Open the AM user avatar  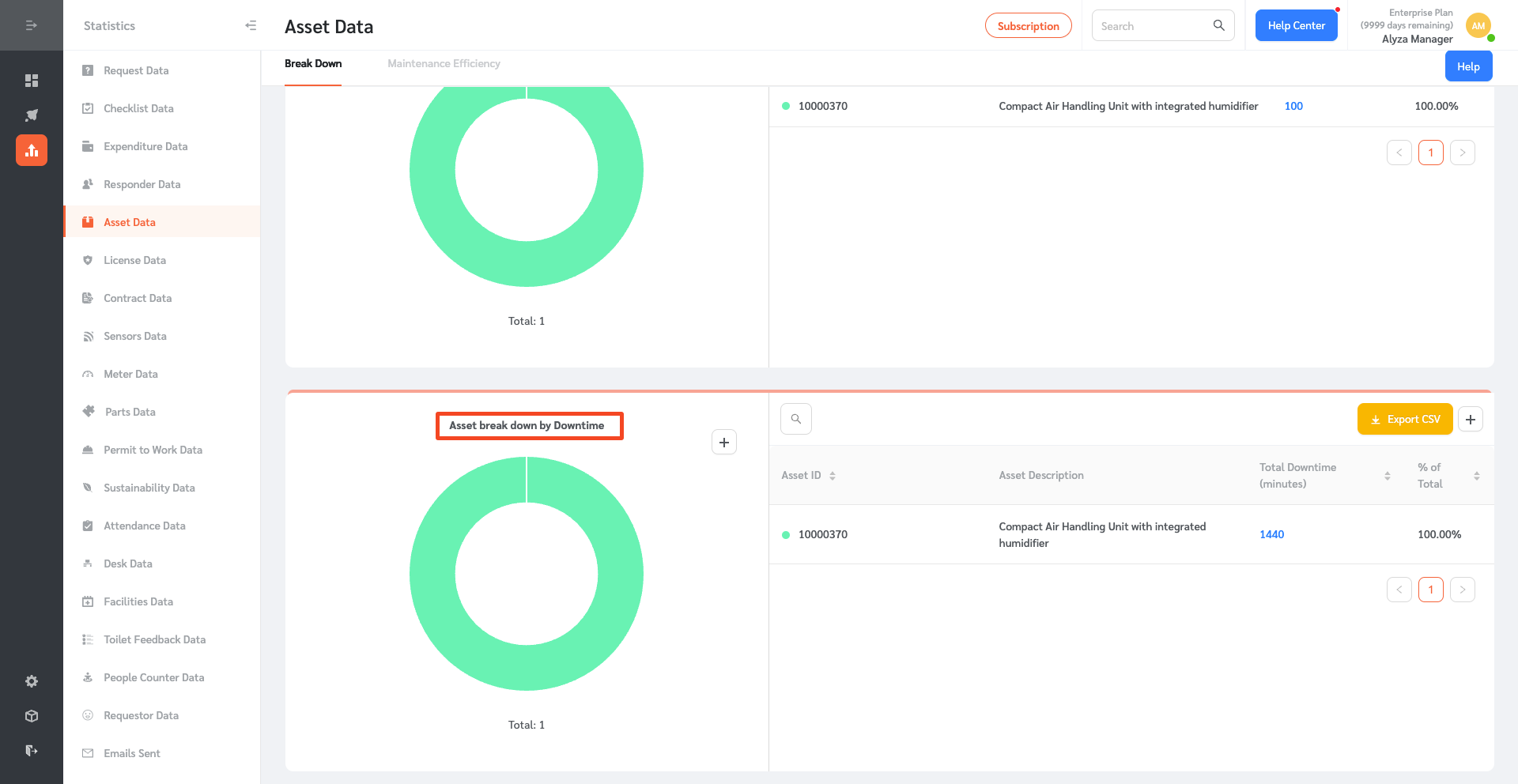1478,26
